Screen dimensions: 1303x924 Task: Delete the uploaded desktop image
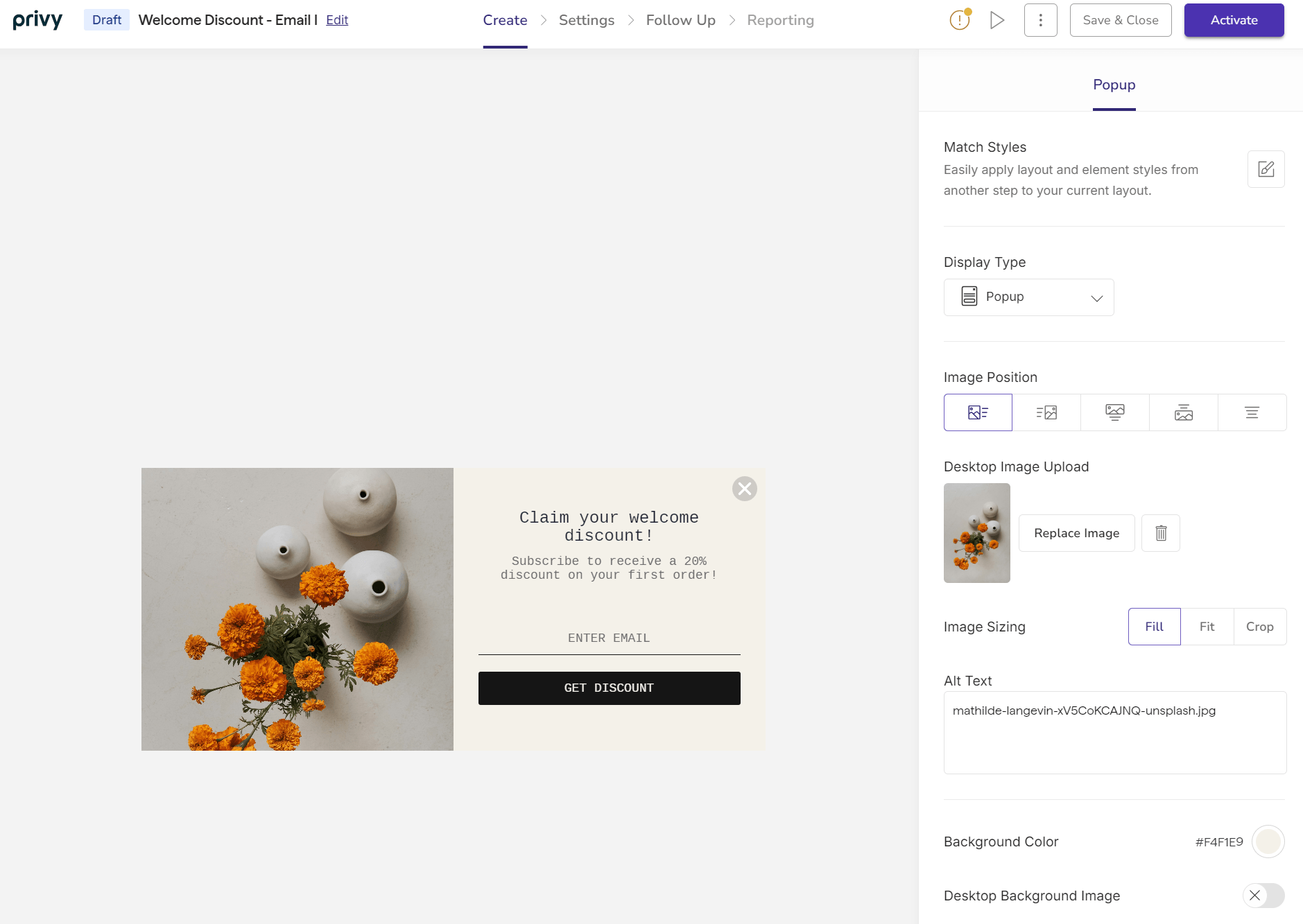[x=1161, y=533]
